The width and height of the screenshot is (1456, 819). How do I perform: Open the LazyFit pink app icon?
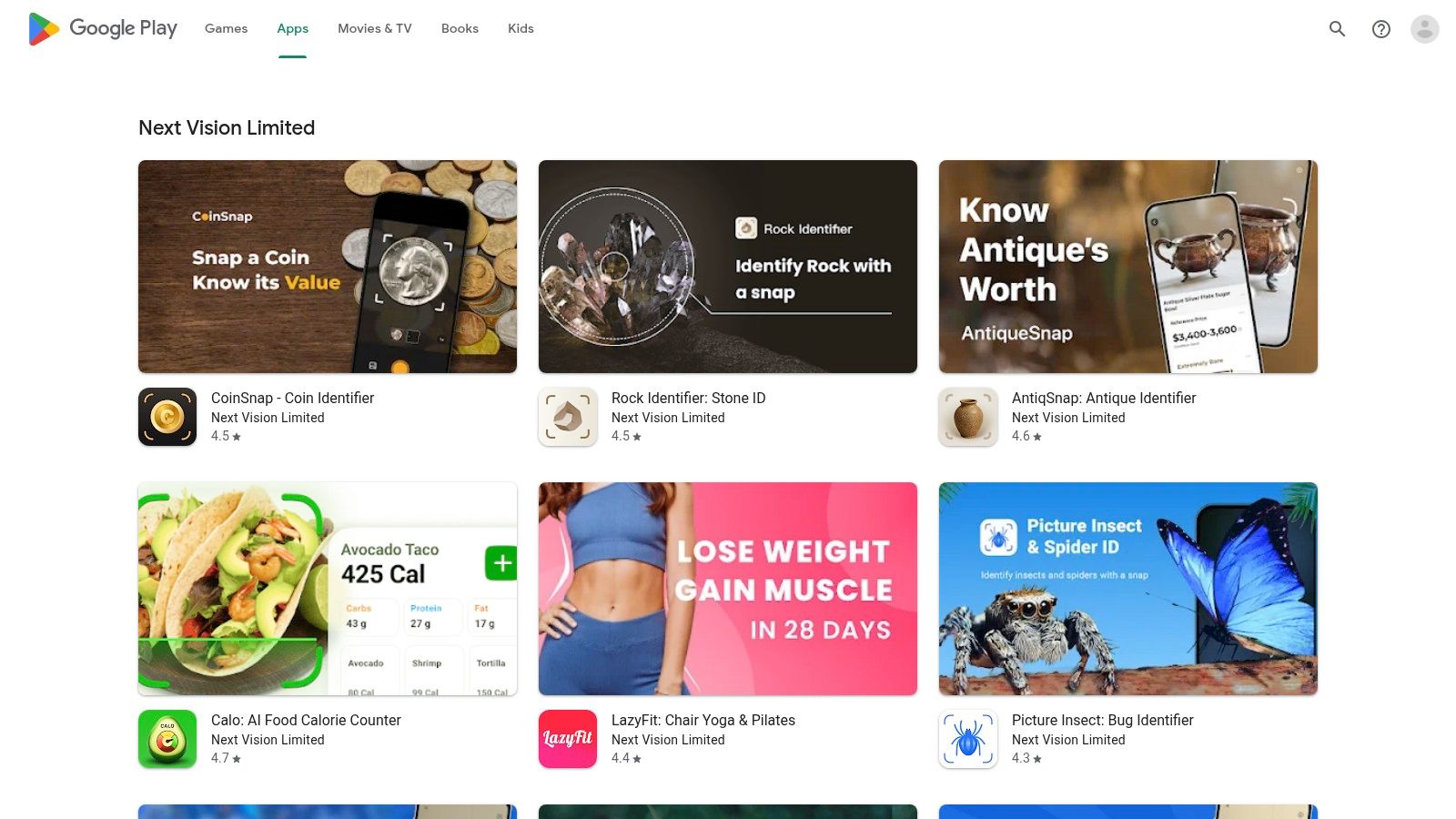click(x=568, y=739)
